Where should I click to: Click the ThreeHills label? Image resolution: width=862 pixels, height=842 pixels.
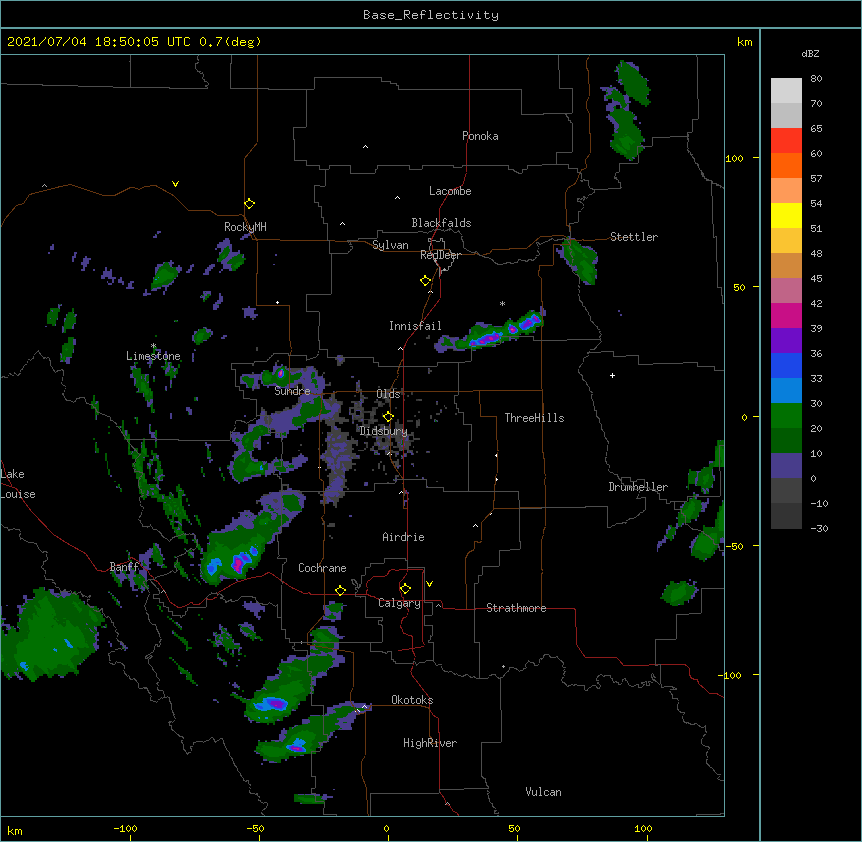click(534, 418)
